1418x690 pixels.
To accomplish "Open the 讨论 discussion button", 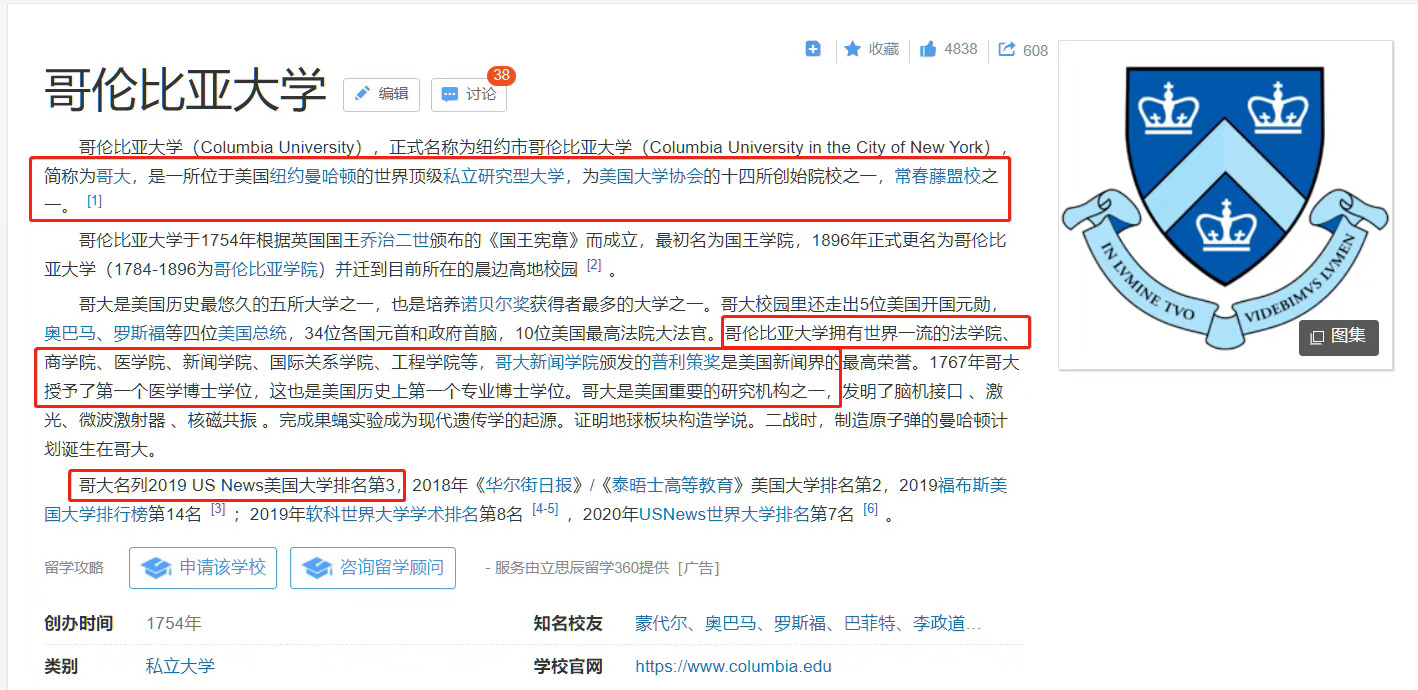I will tap(469, 94).
